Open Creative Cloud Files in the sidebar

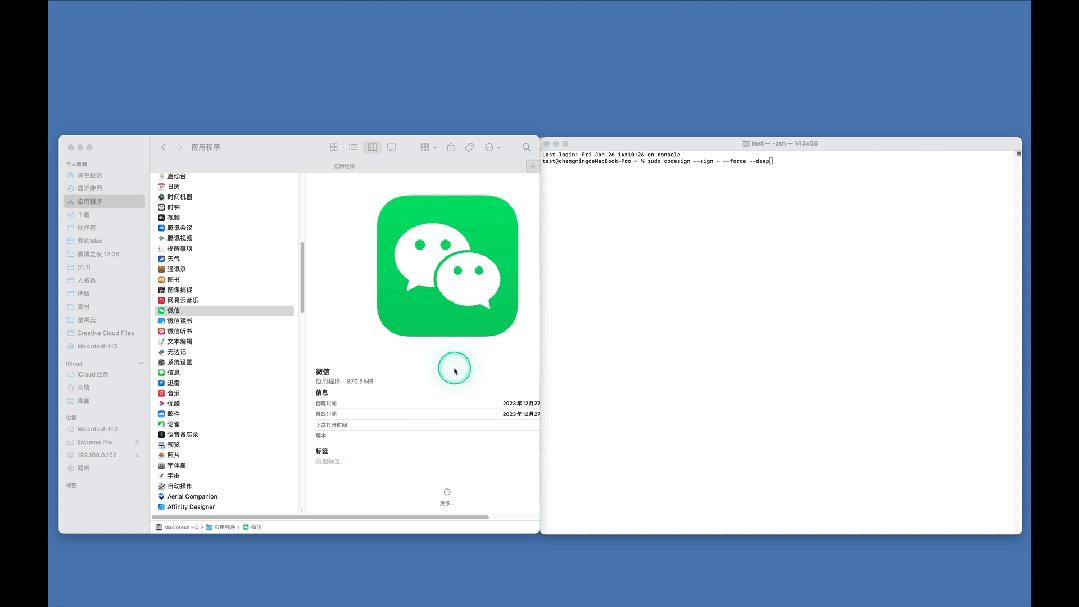[x=105, y=333]
